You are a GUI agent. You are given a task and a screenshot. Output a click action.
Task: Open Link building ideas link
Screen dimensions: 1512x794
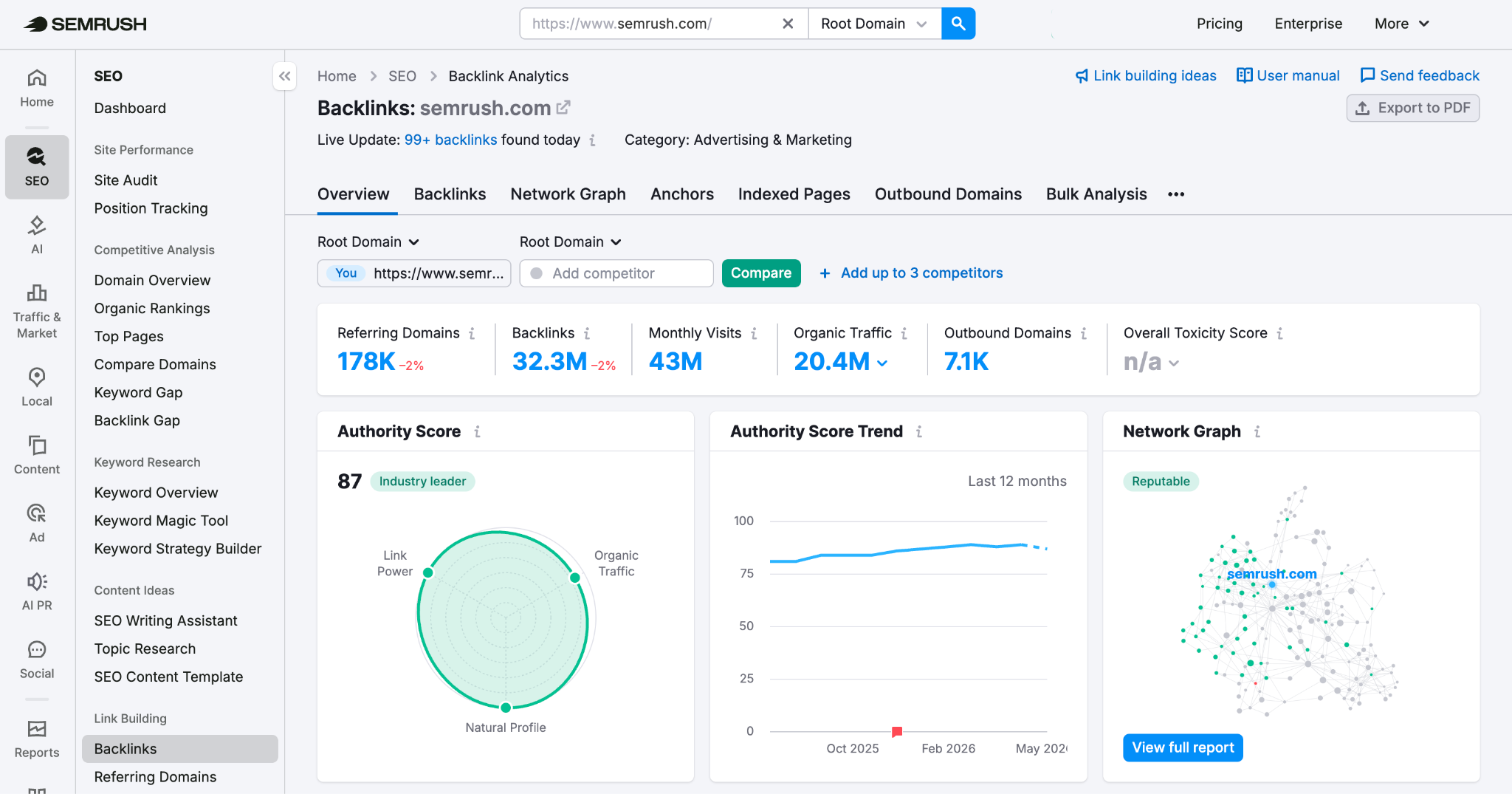pos(1146,75)
